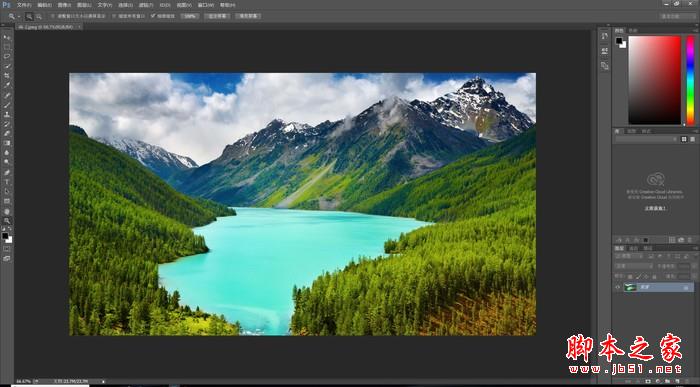
Task: Select the Gradient tool
Action: click(x=7, y=143)
